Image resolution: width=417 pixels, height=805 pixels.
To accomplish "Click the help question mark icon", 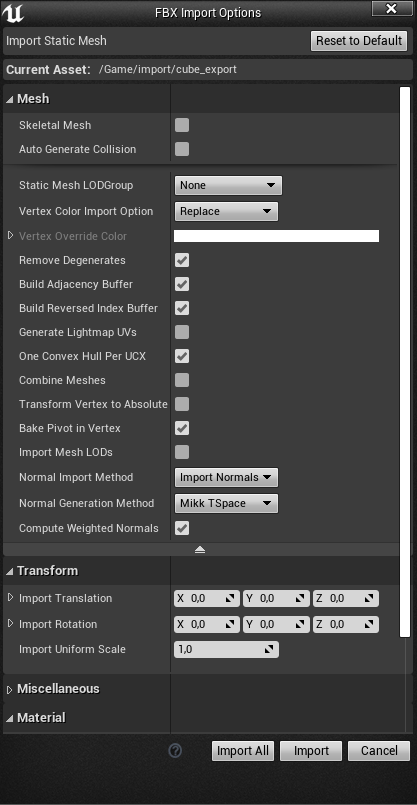I will (175, 751).
